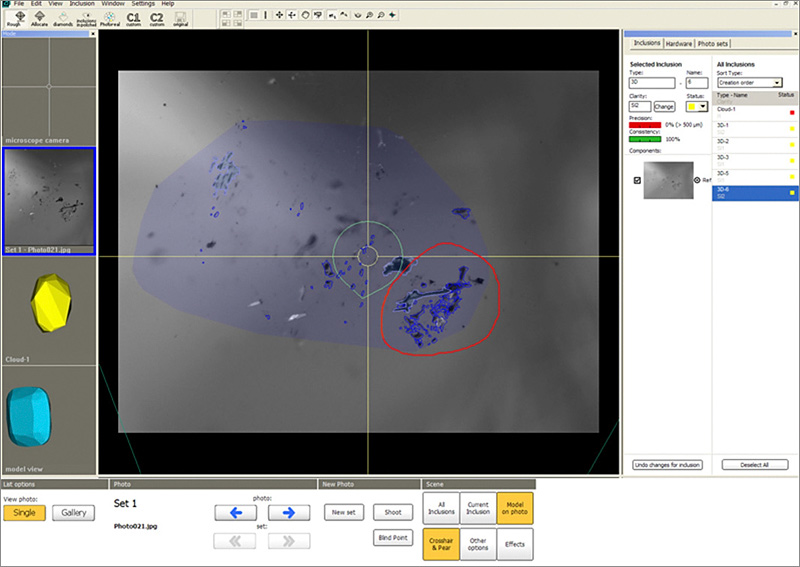
Task: Switch to the Photo sets tab
Action: click(713, 43)
